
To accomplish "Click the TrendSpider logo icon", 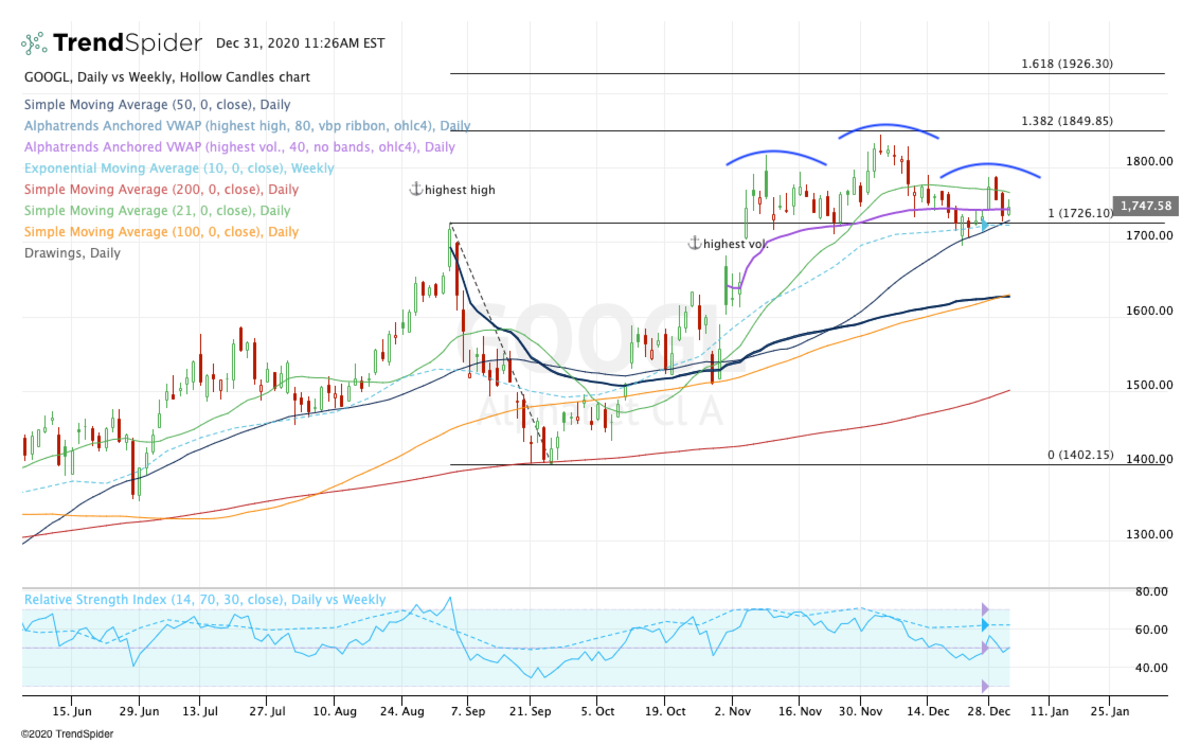I will coord(33,43).
